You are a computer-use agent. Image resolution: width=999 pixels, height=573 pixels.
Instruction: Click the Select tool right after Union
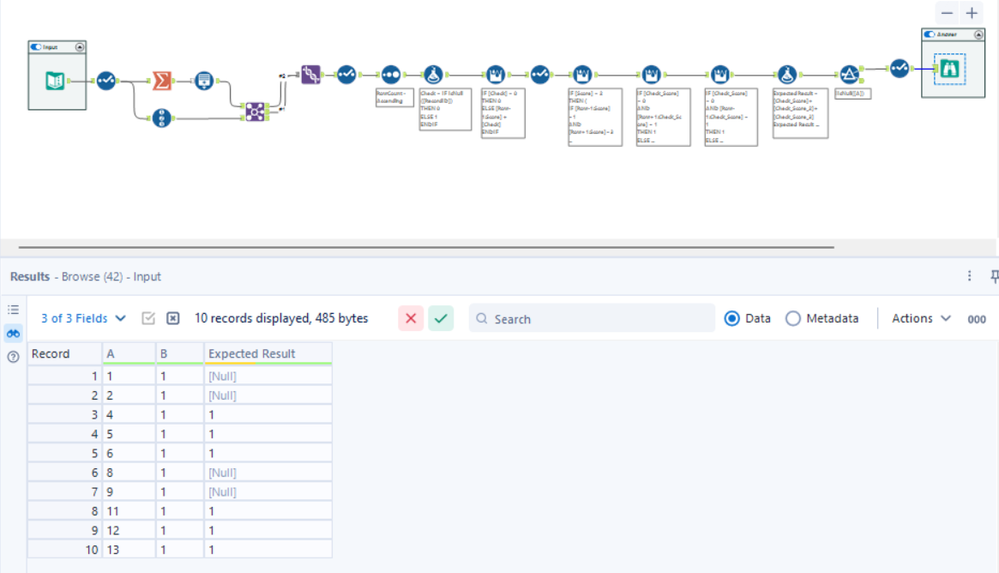point(347,75)
